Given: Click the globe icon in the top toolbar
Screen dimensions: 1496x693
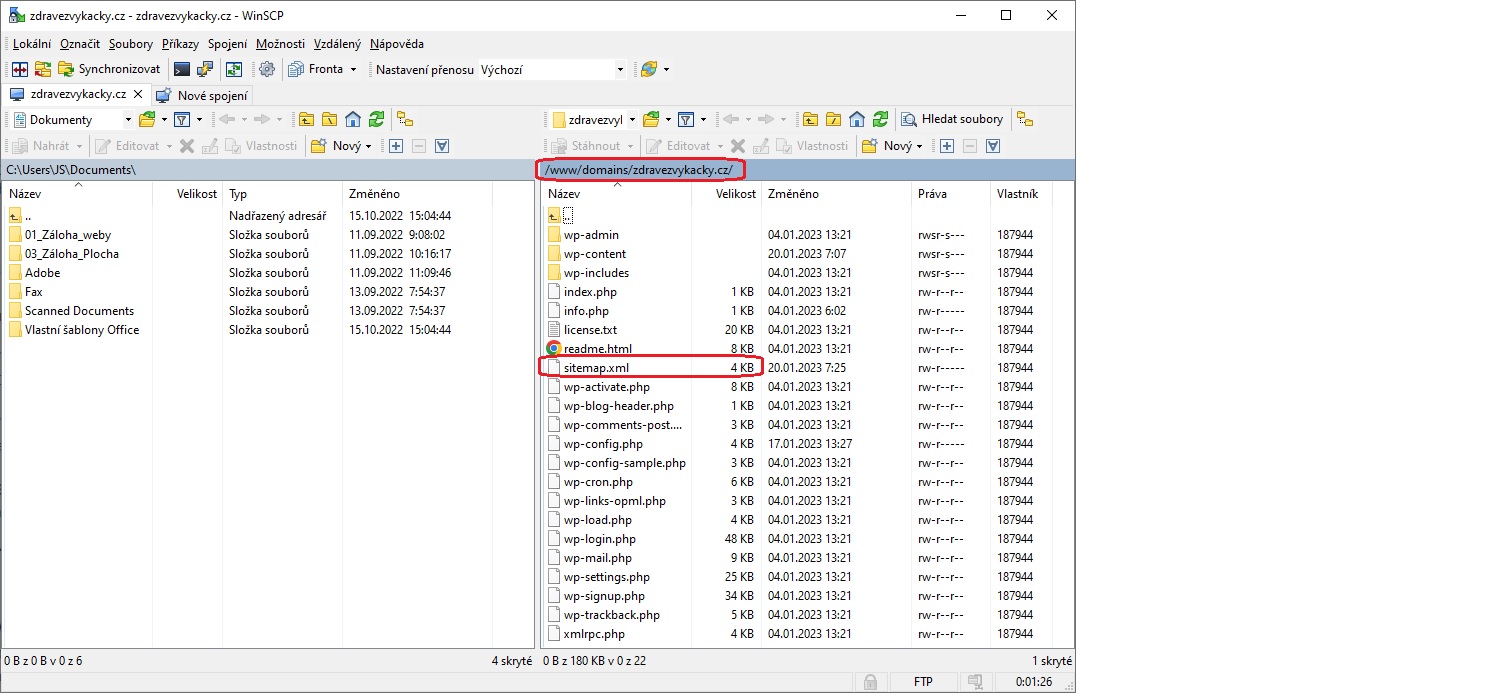Looking at the screenshot, I should coord(649,70).
